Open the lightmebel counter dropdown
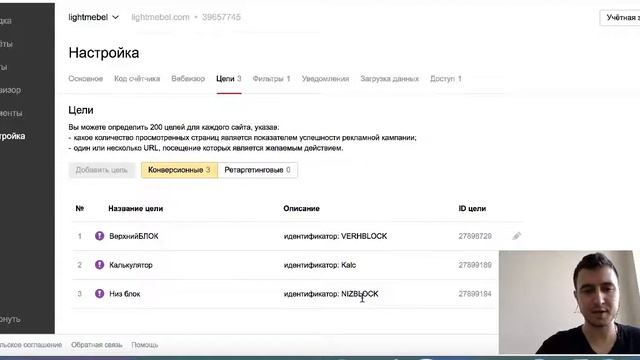640x360 pixels. [x=93, y=17]
